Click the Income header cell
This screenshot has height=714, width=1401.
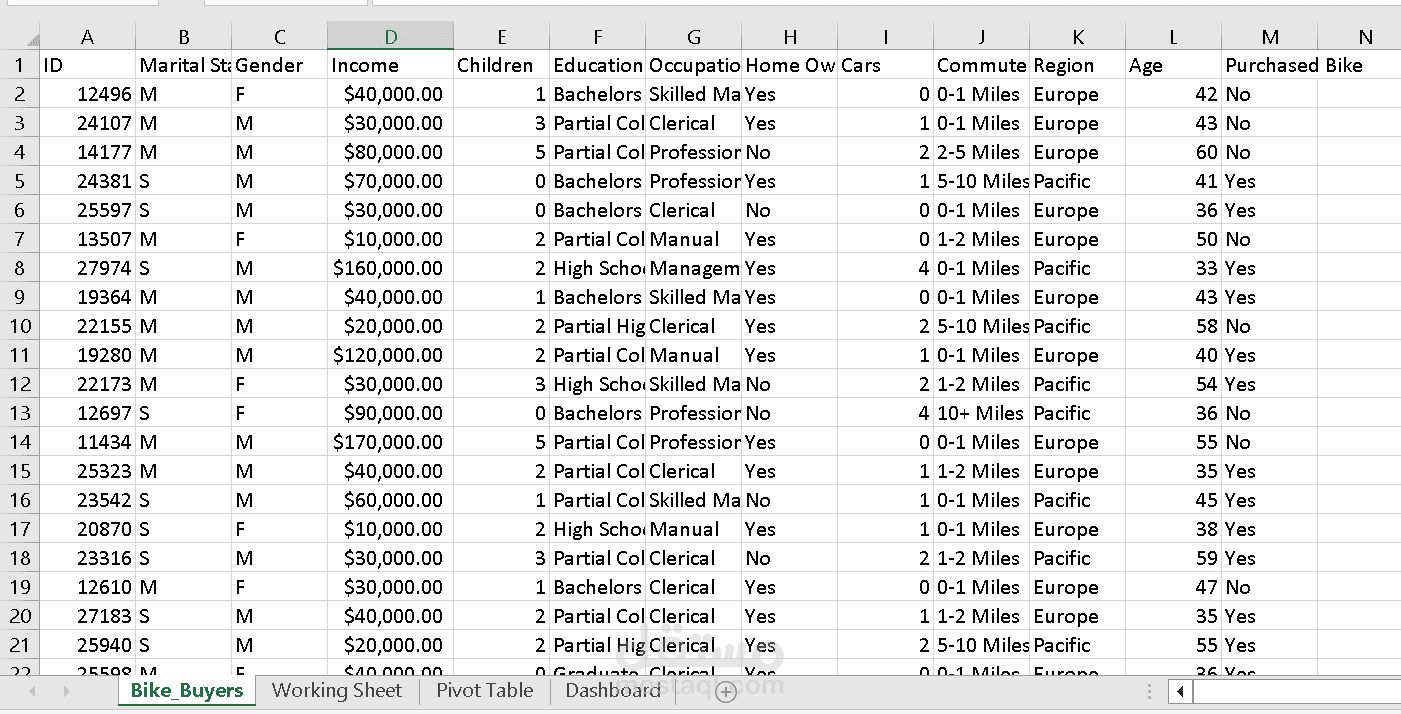click(391, 65)
